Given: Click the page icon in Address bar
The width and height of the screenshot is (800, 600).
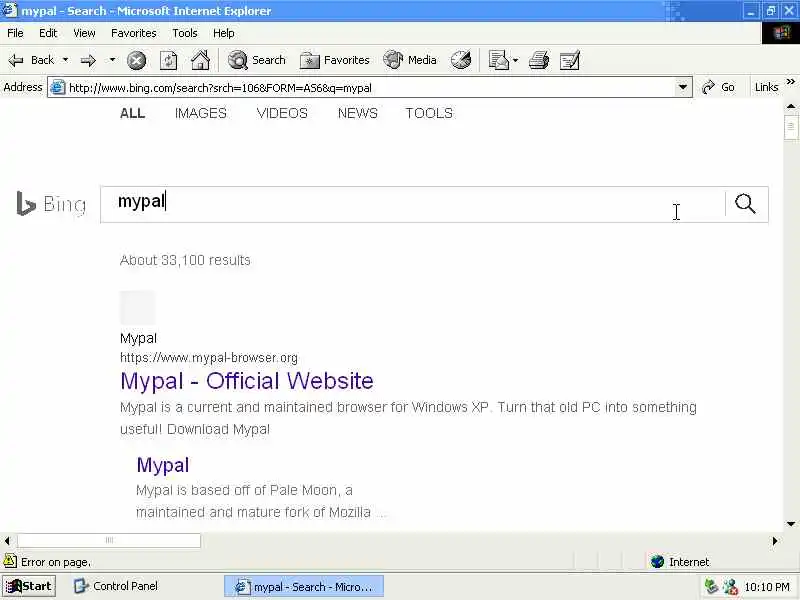Looking at the screenshot, I should [58, 87].
